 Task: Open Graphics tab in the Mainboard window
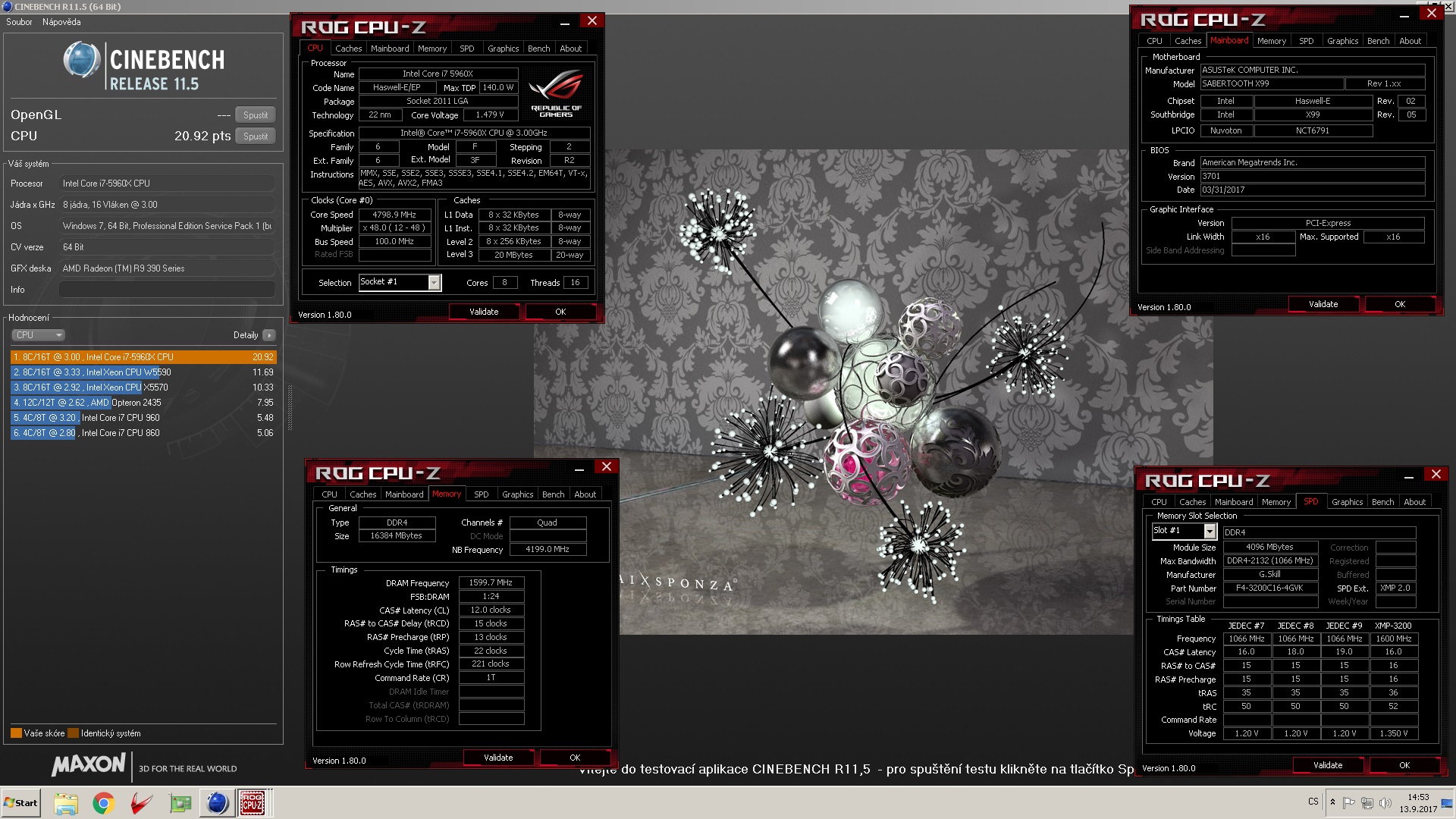point(1342,41)
